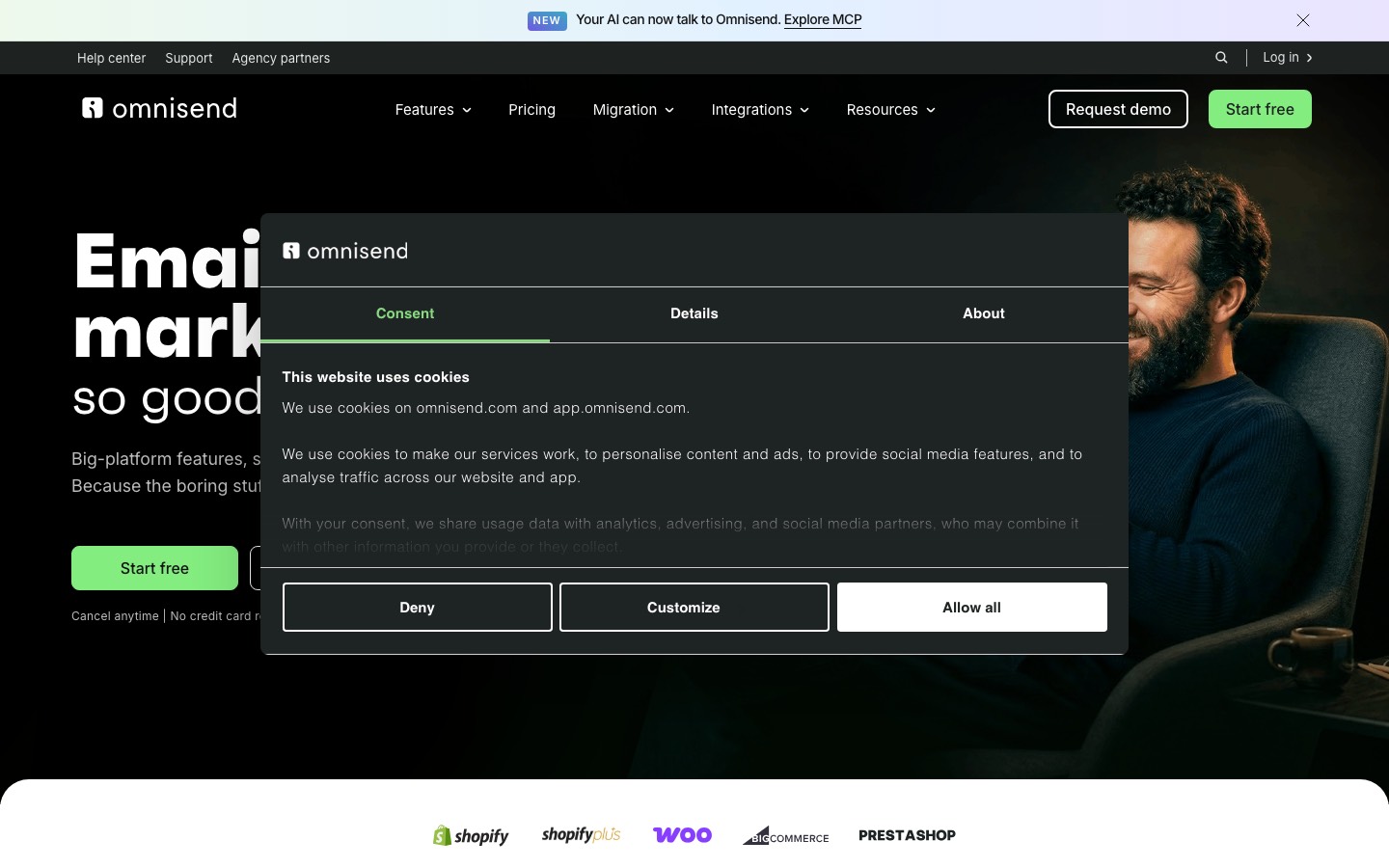Image resolution: width=1389 pixels, height=868 pixels.
Task: Expand the Integrations dropdown menu
Action: [760, 110]
